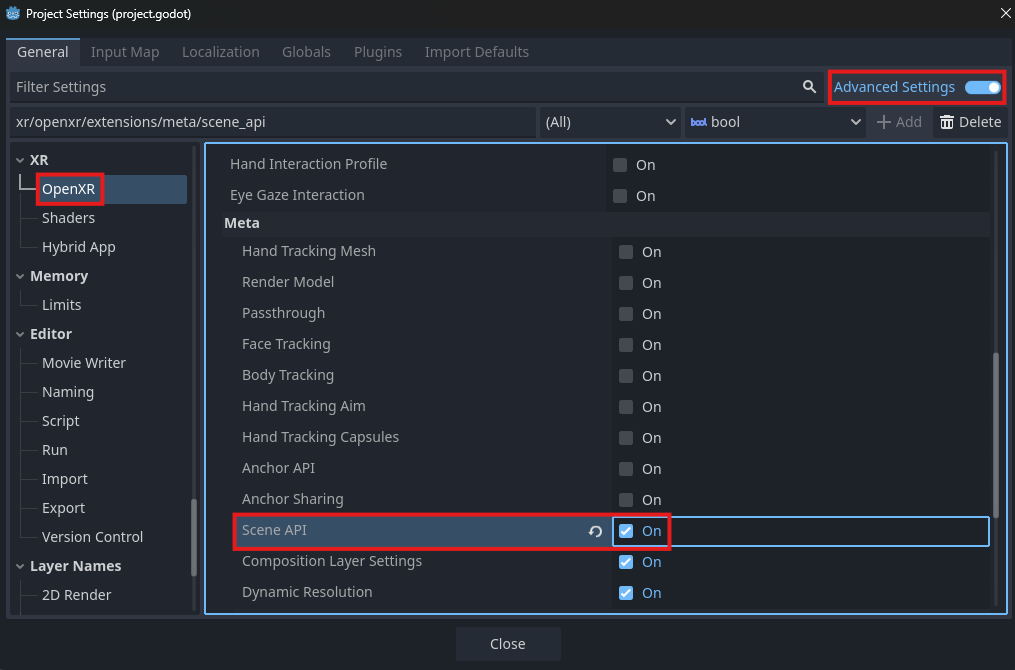This screenshot has height=670, width=1015.
Task: Click the Dynamic Resolution property label
Action: coord(307,592)
